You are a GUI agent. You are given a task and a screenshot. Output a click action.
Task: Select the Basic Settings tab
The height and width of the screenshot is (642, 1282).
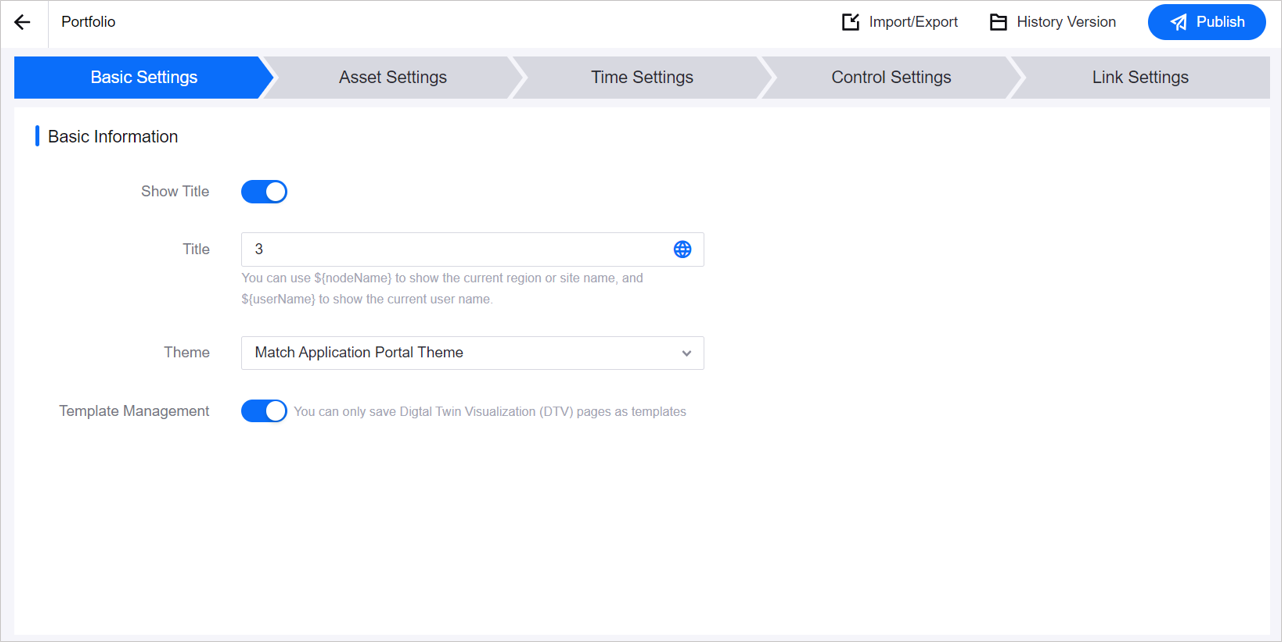click(x=144, y=77)
